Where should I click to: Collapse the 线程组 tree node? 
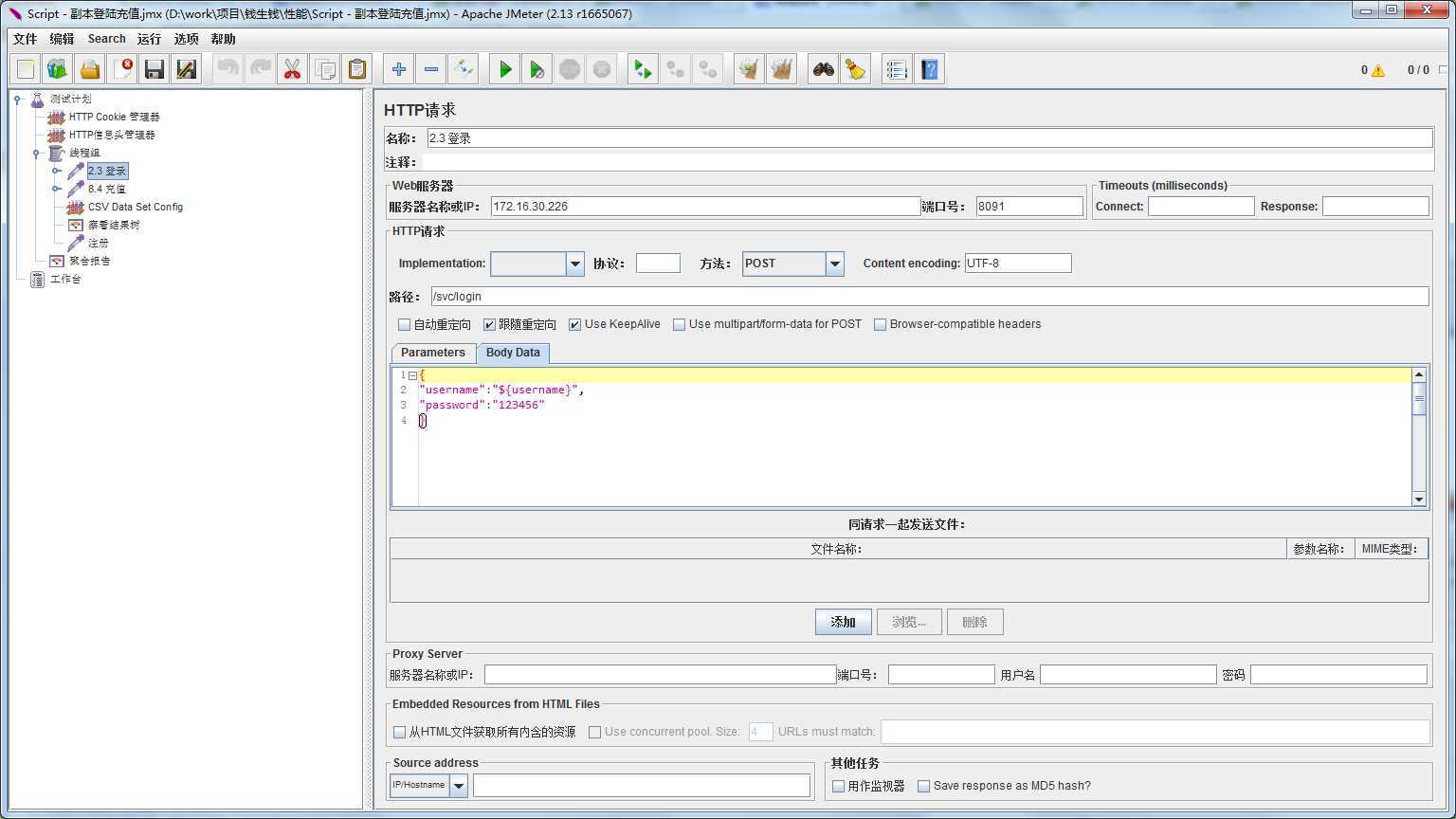[x=37, y=153]
